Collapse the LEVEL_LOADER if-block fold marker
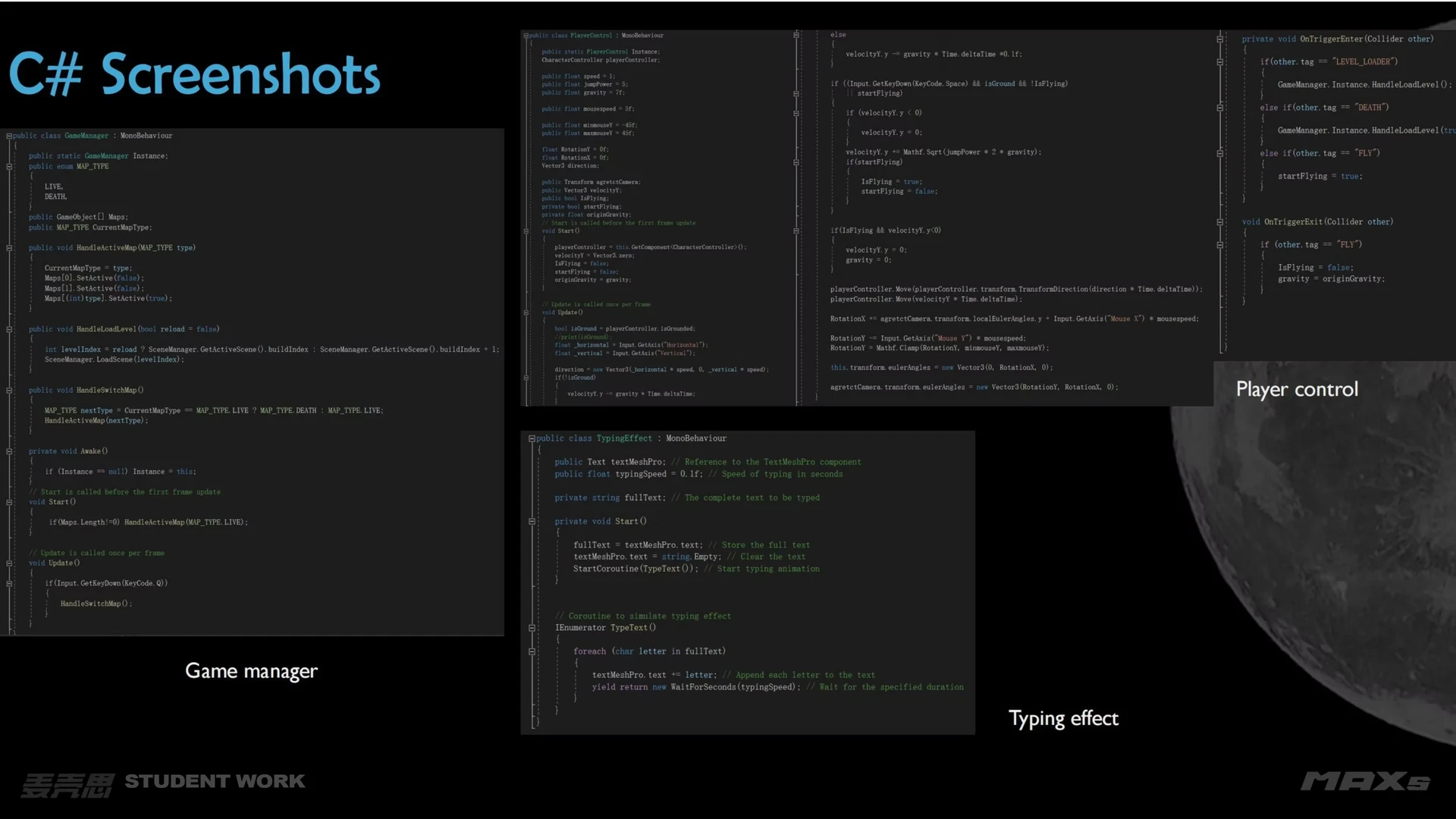Viewport: 1456px width, 819px height. (1220, 62)
